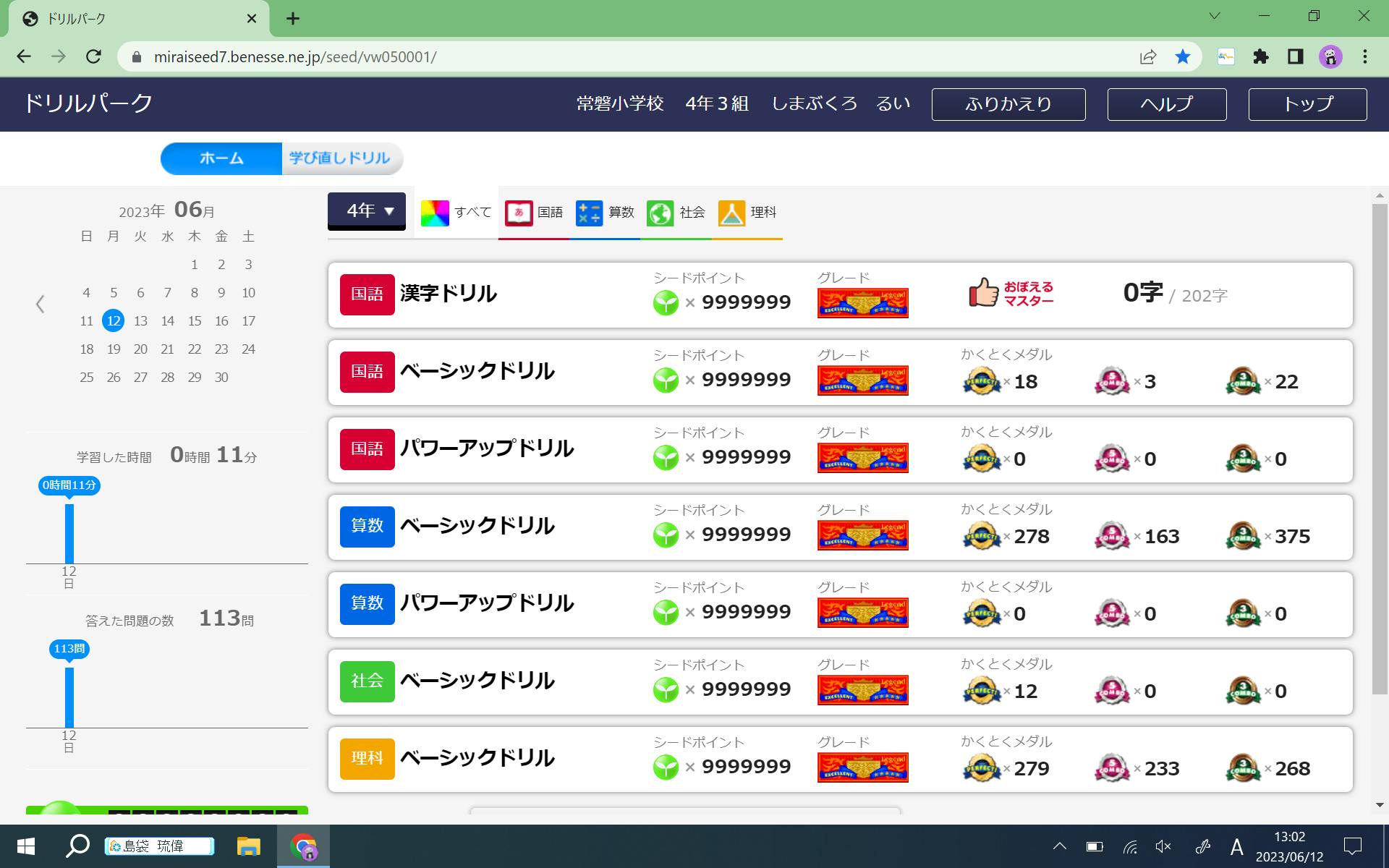Expand the tab search chevron

coord(1214,17)
